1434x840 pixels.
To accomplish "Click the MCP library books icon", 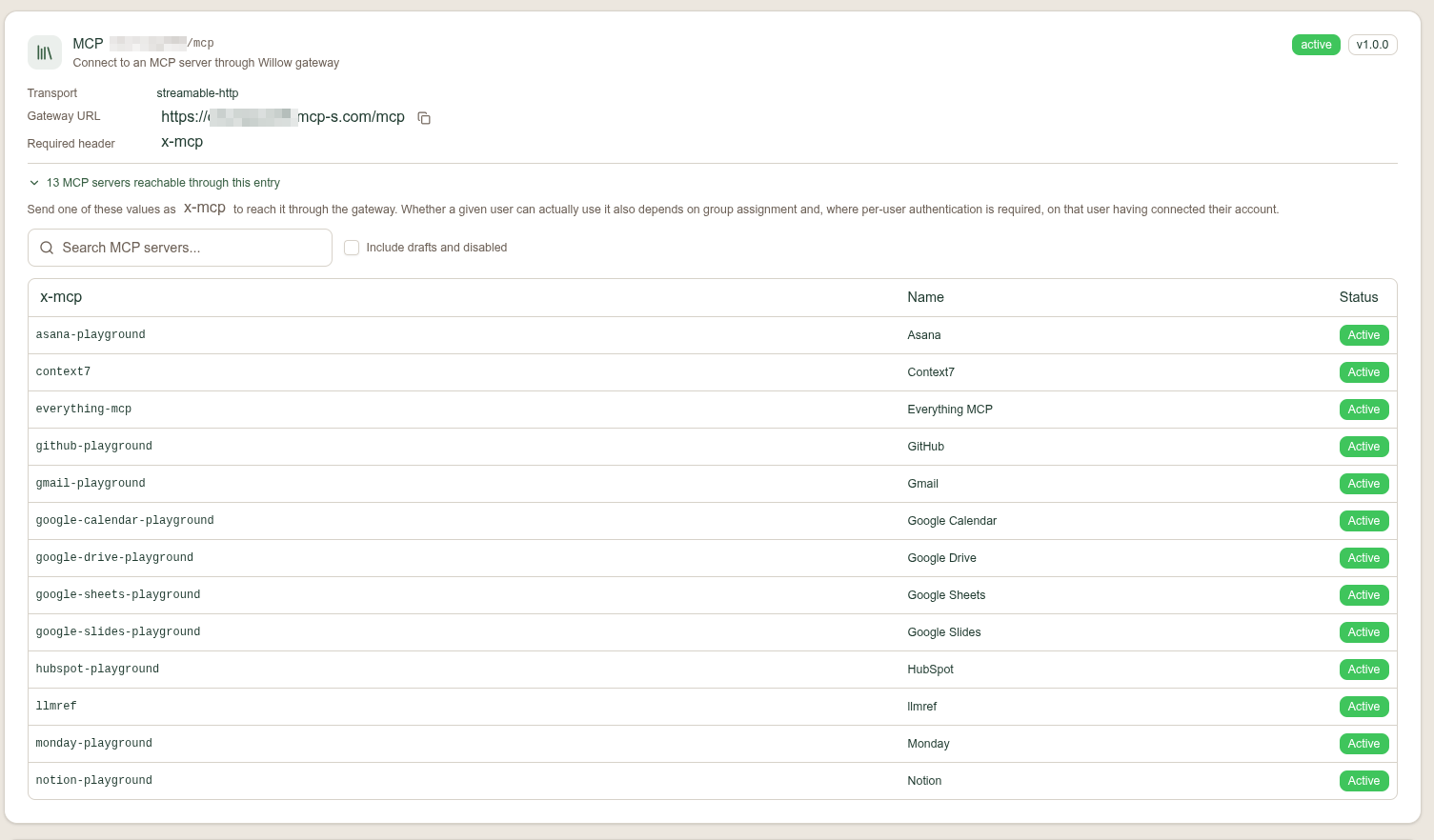I will tap(45, 52).
